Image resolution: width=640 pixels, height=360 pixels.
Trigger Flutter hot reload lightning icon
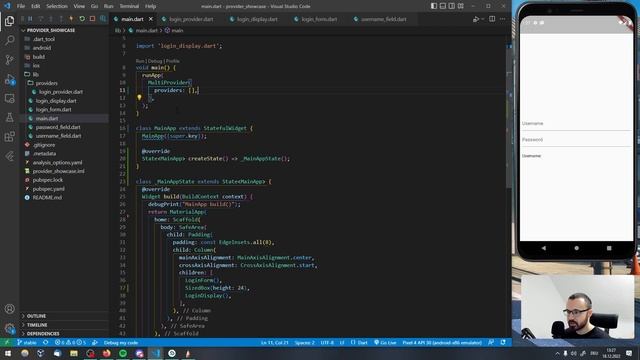[x=71, y=19]
